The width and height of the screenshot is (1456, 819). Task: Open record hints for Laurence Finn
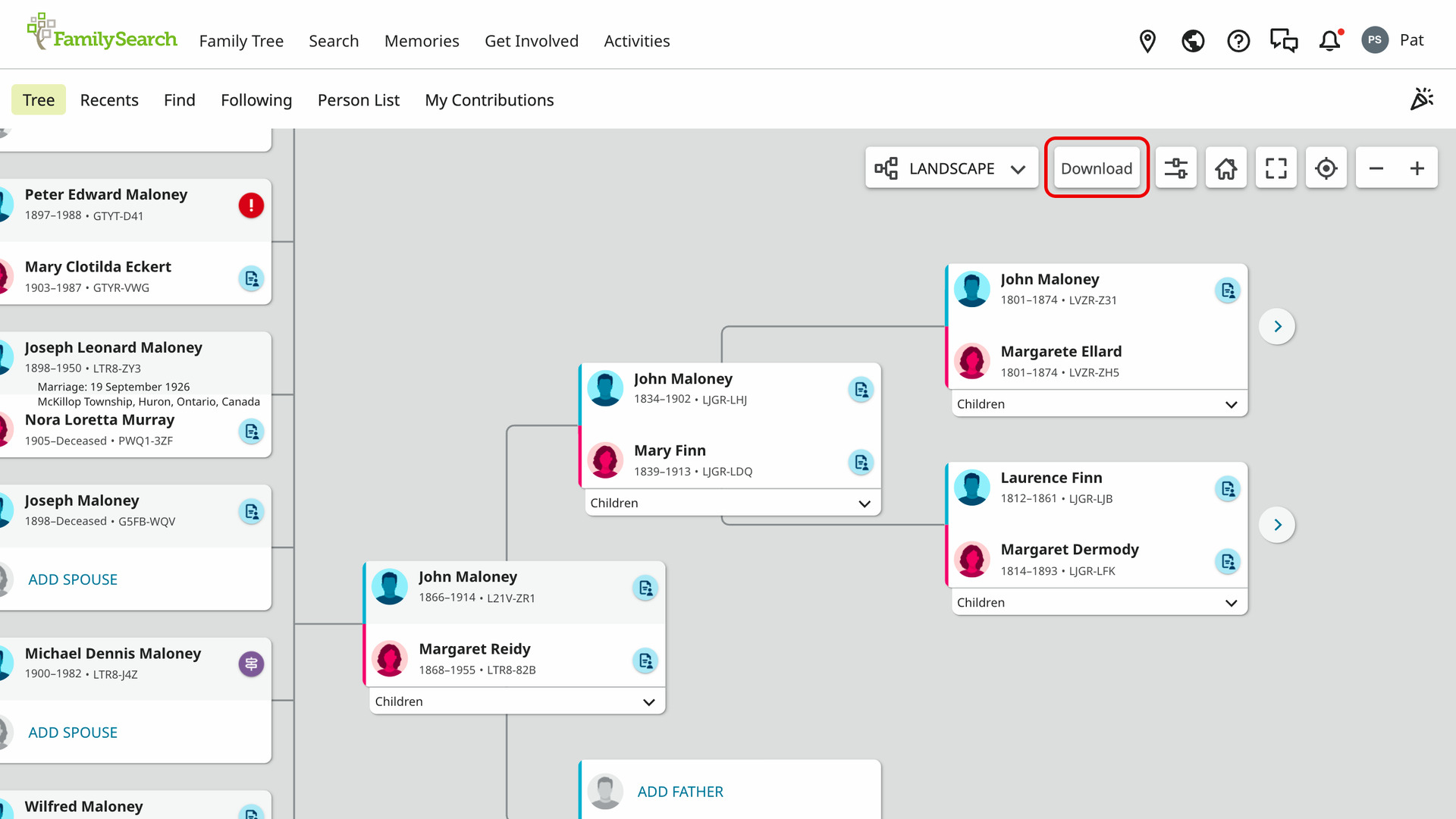coord(1228,489)
